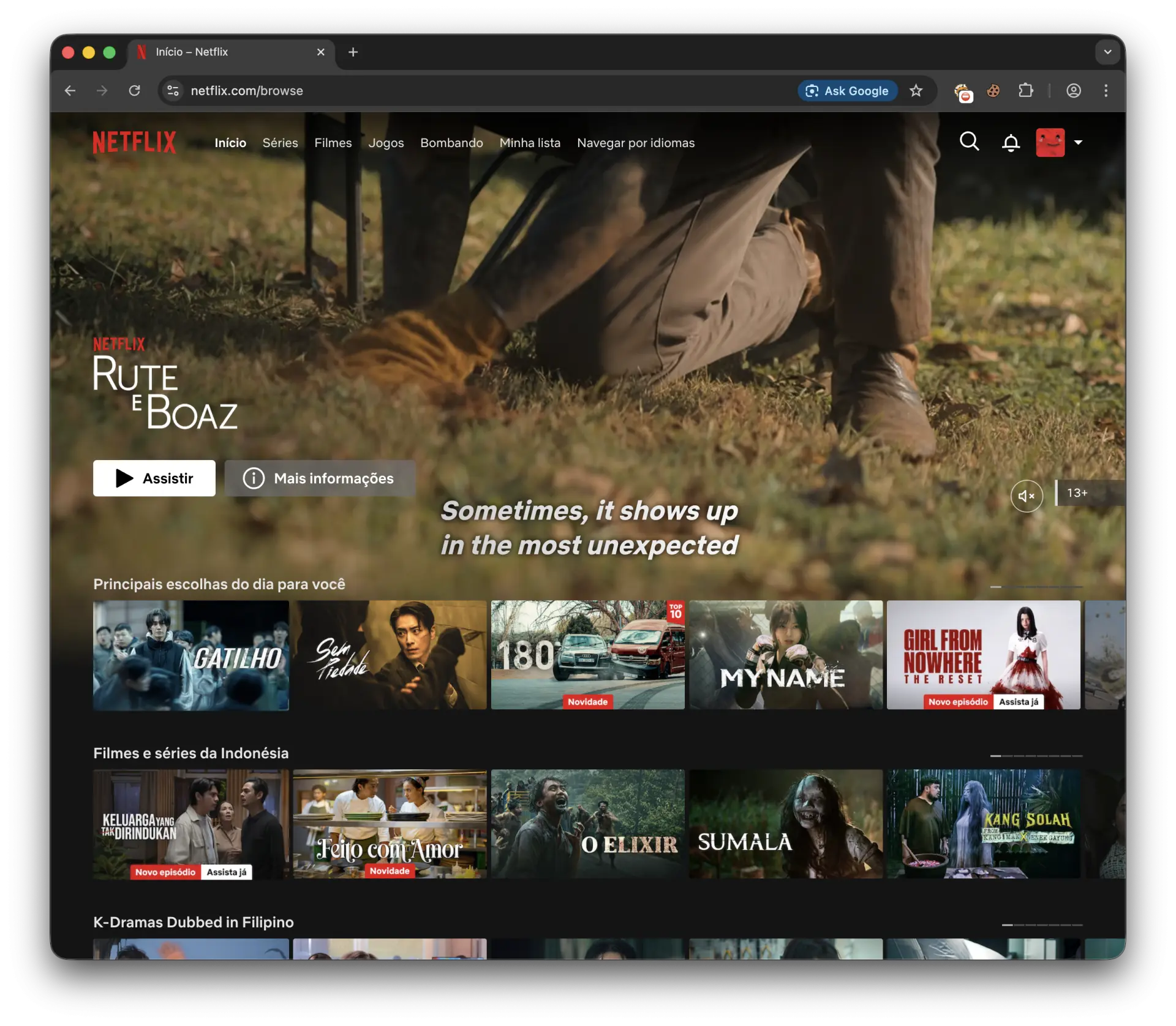Open the Netflix search icon

click(969, 142)
